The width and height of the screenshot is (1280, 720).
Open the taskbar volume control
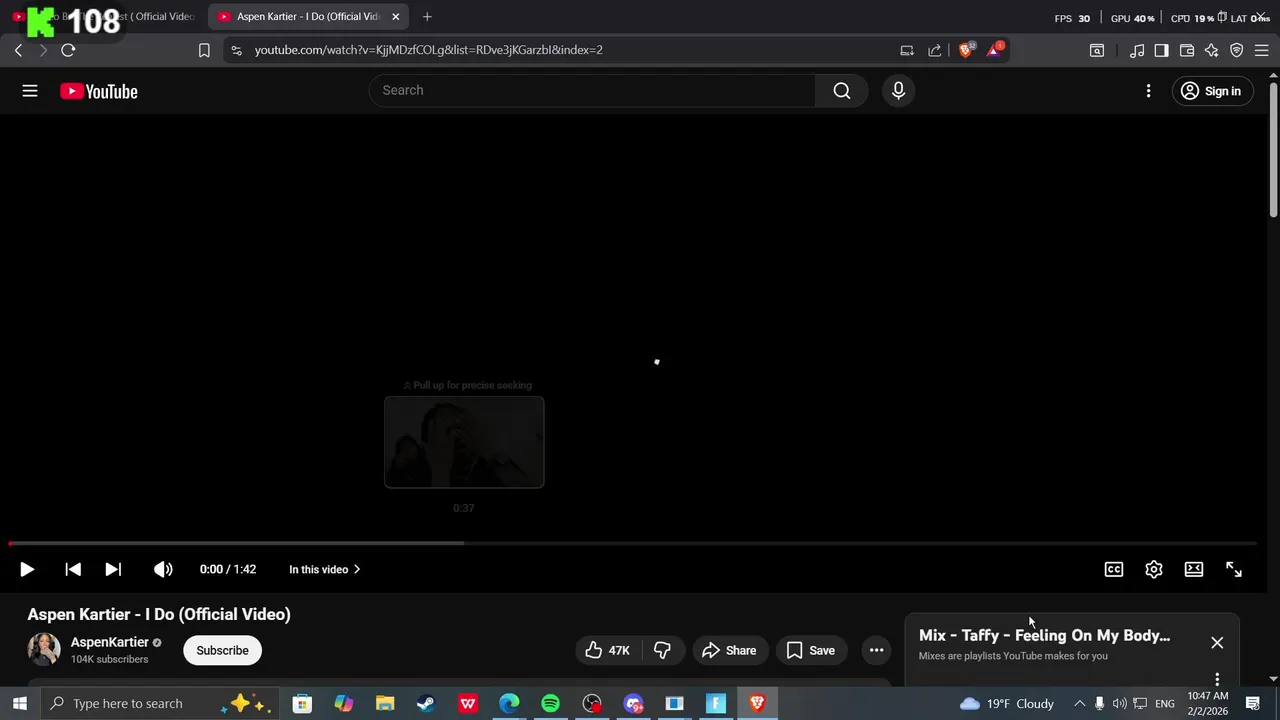click(1119, 703)
